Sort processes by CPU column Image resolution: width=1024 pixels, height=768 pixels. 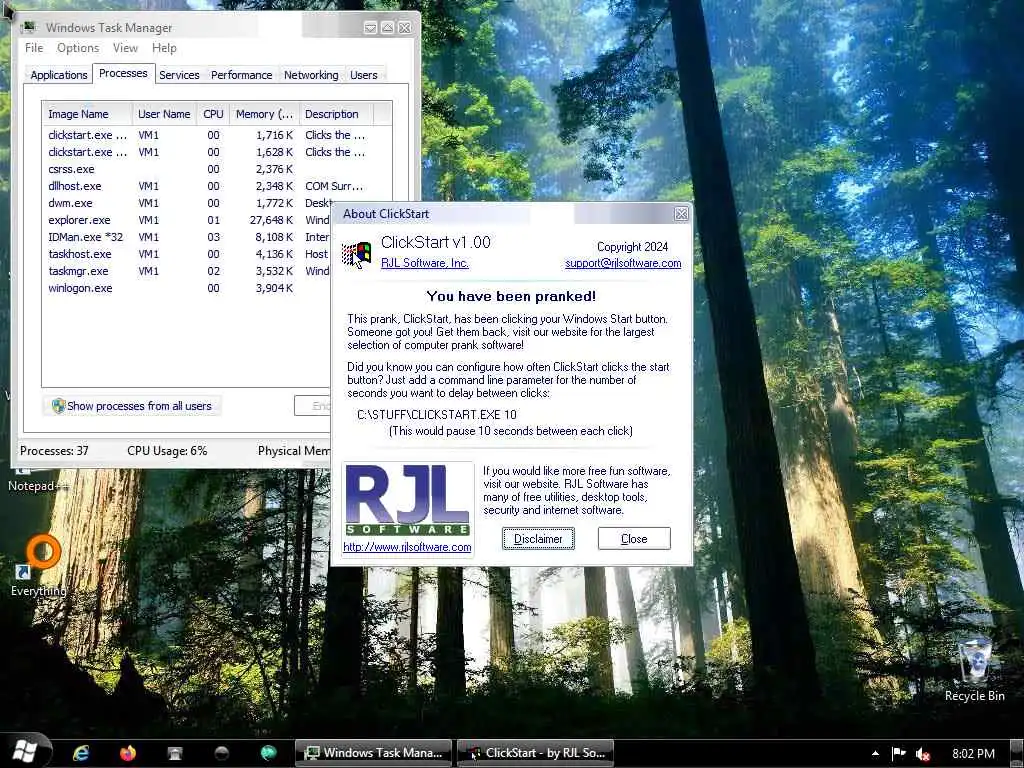coord(213,114)
